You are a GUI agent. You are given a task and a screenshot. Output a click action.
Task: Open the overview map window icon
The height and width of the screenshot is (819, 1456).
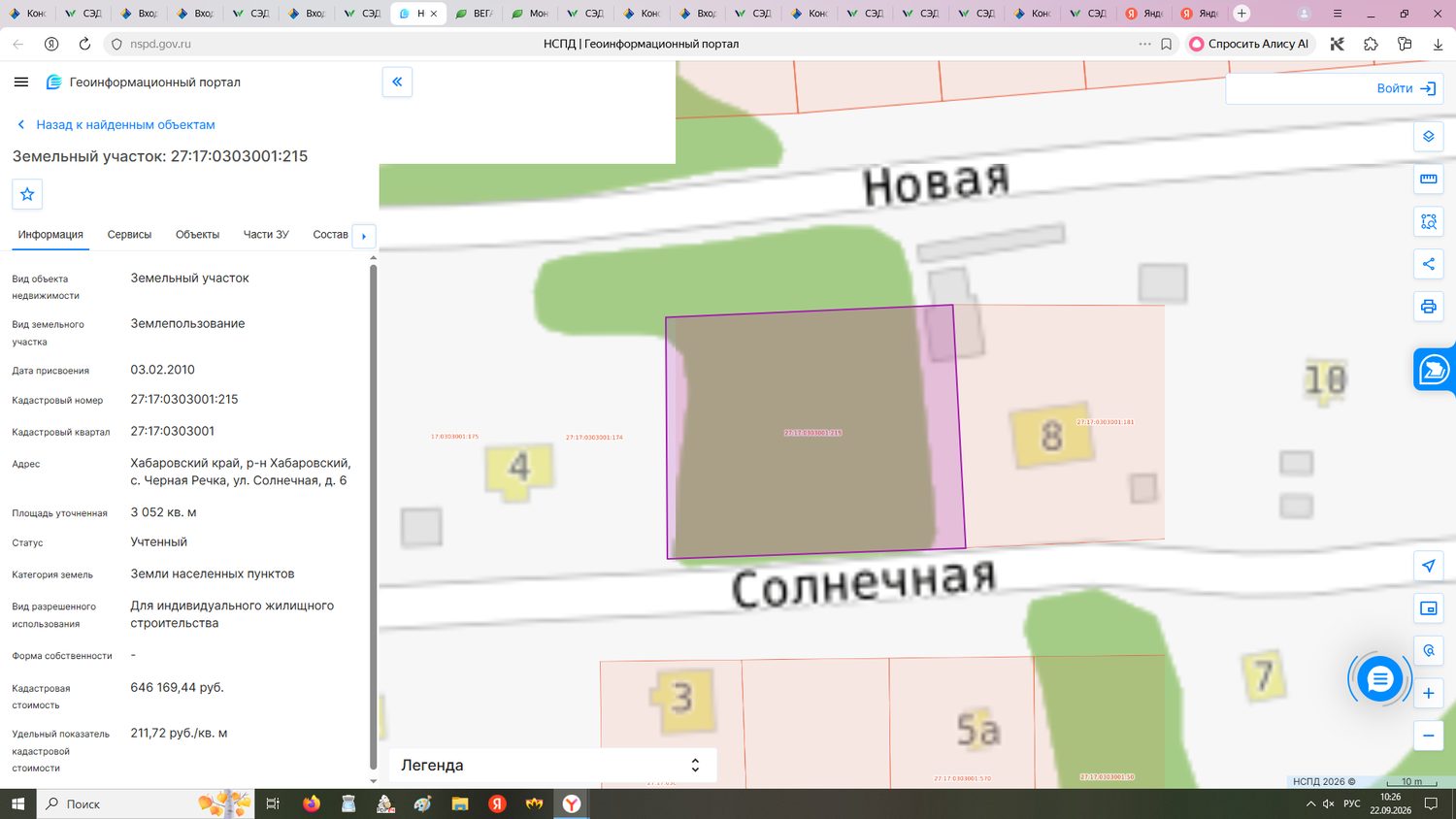1428,608
